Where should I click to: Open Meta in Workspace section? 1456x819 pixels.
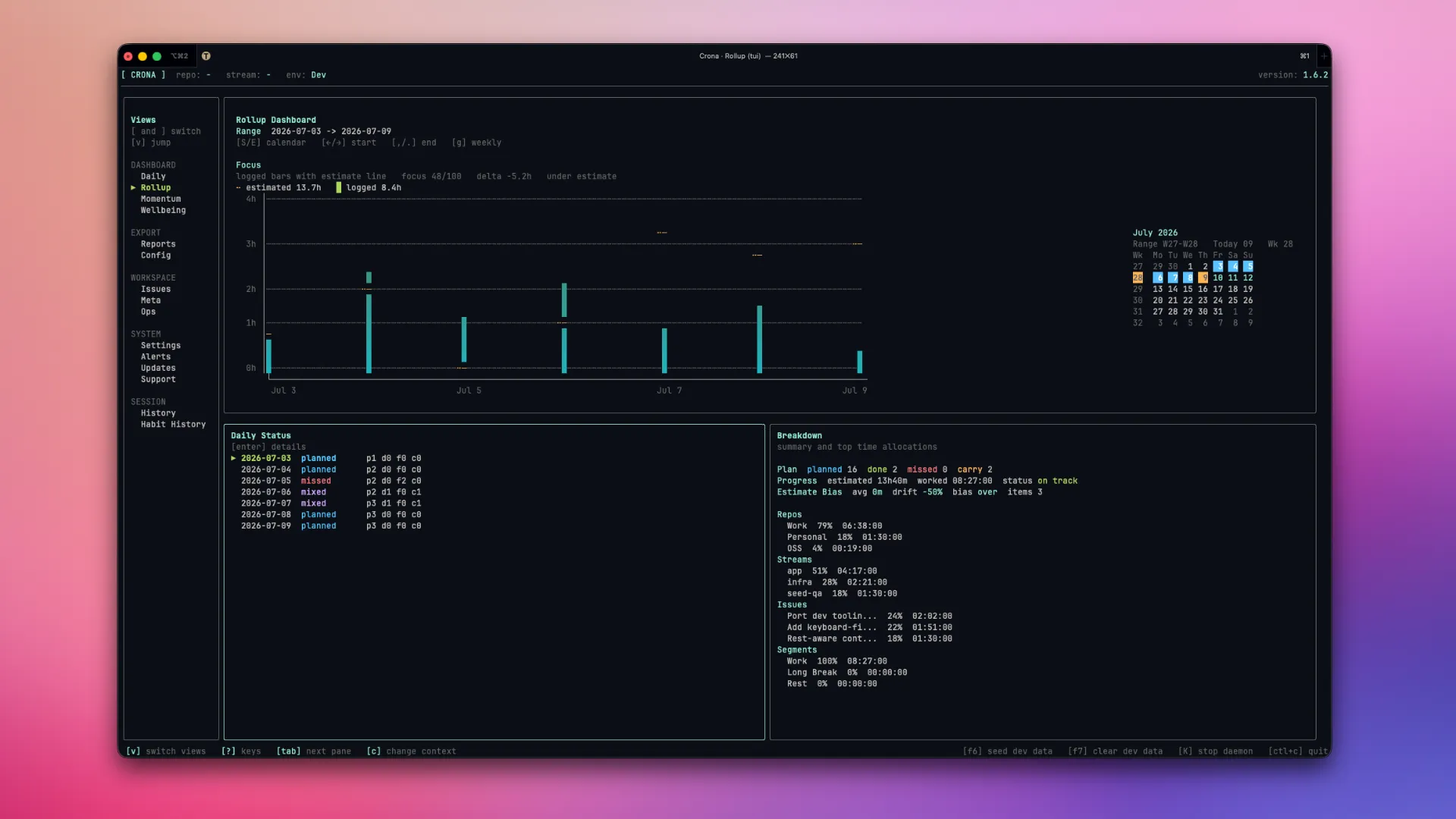click(x=150, y=301)
